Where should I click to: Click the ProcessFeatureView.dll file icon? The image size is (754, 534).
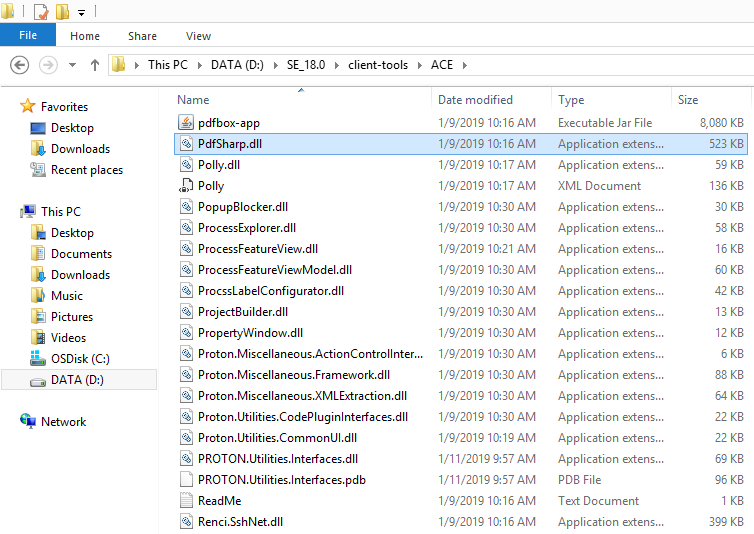186,249
